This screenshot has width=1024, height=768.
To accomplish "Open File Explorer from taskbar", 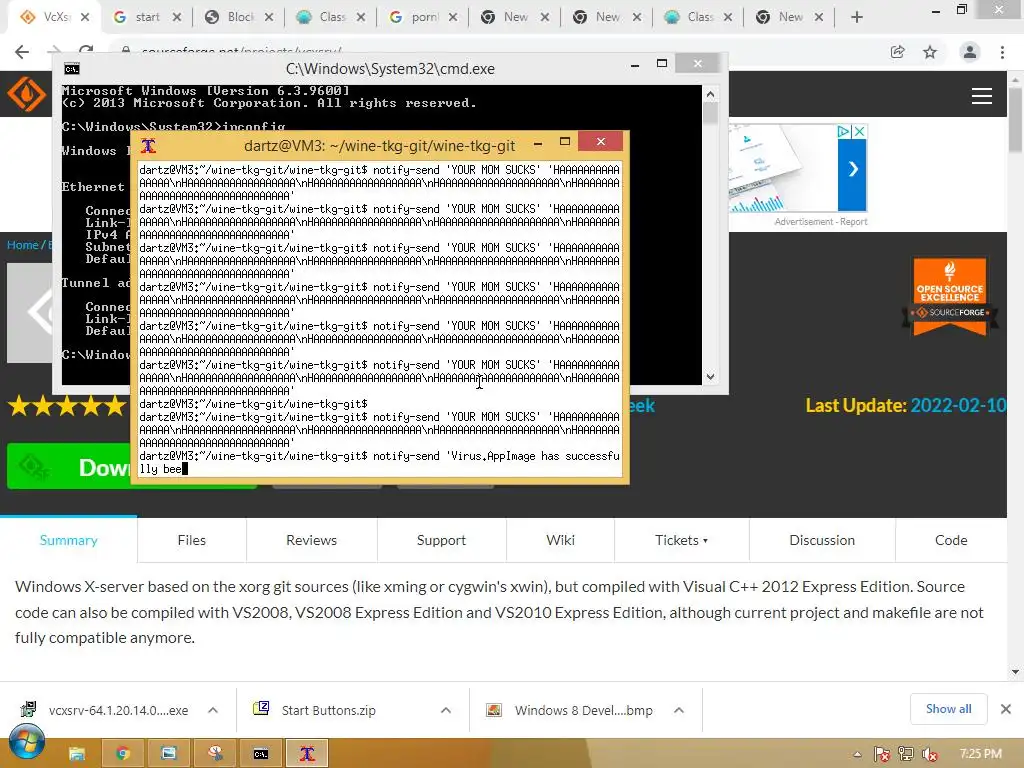I will pos(77,754).
